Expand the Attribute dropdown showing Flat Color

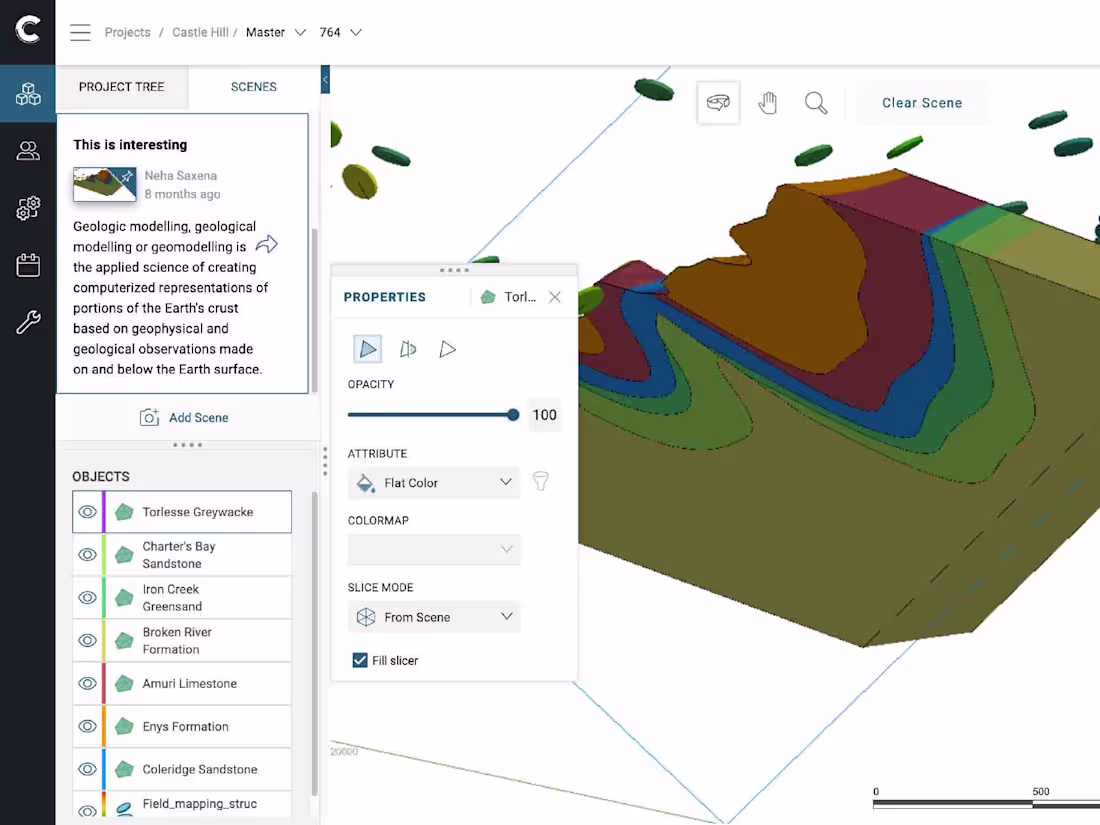coord(433,483)
